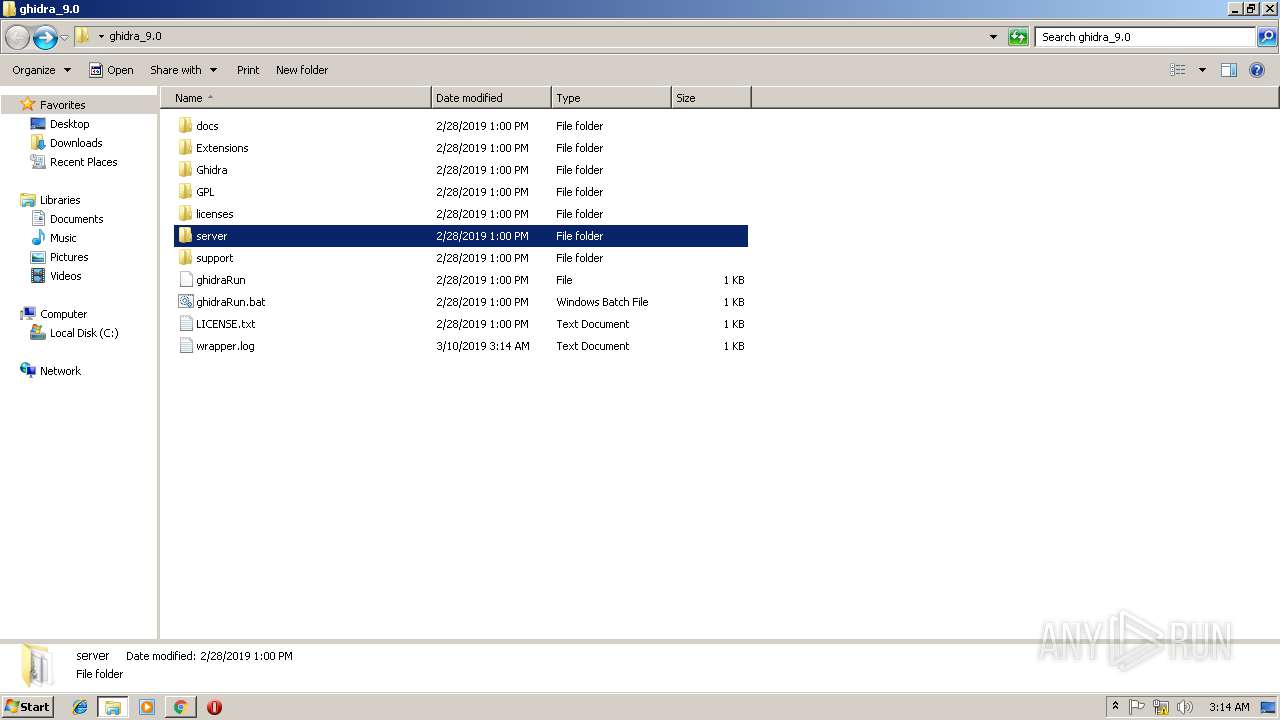The height and width of the screenshot is (720, 1280).
Task: Open Local Disk (C:)
Action: click(x=84, y=333)
